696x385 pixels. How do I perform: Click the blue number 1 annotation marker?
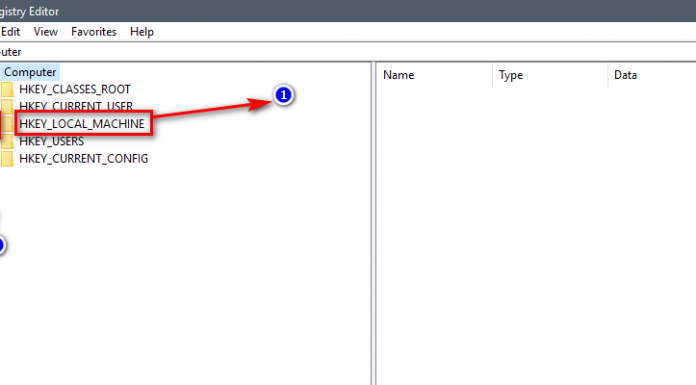click(x=284, y=95)
